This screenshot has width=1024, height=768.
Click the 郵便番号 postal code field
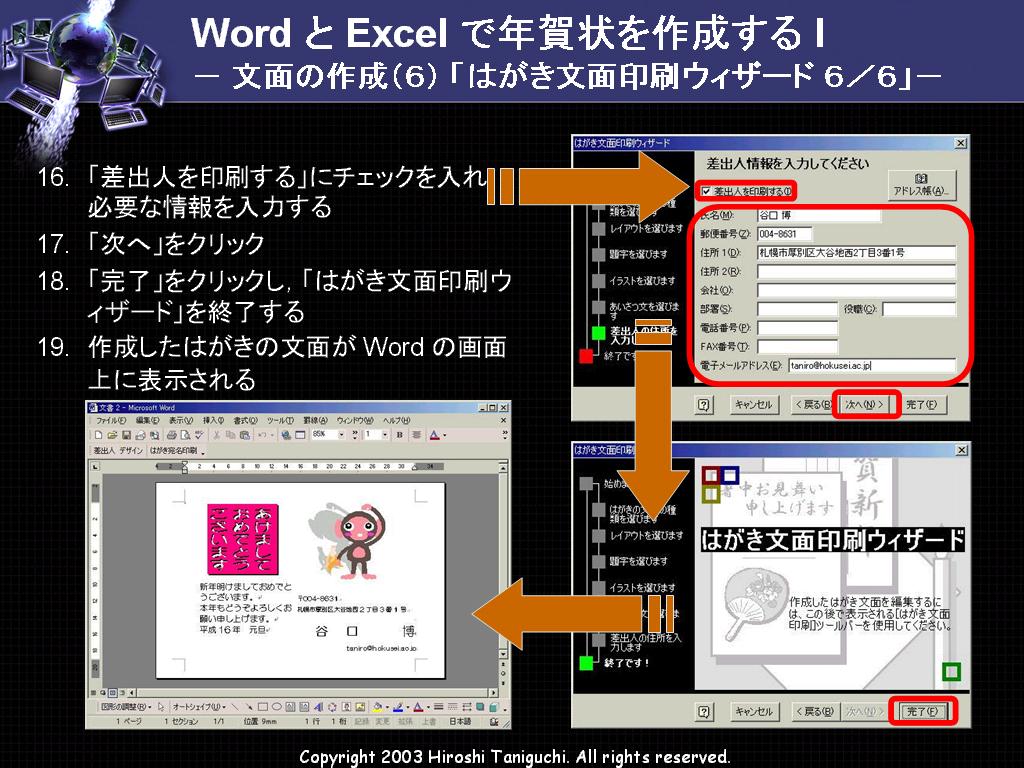(785, 234)
